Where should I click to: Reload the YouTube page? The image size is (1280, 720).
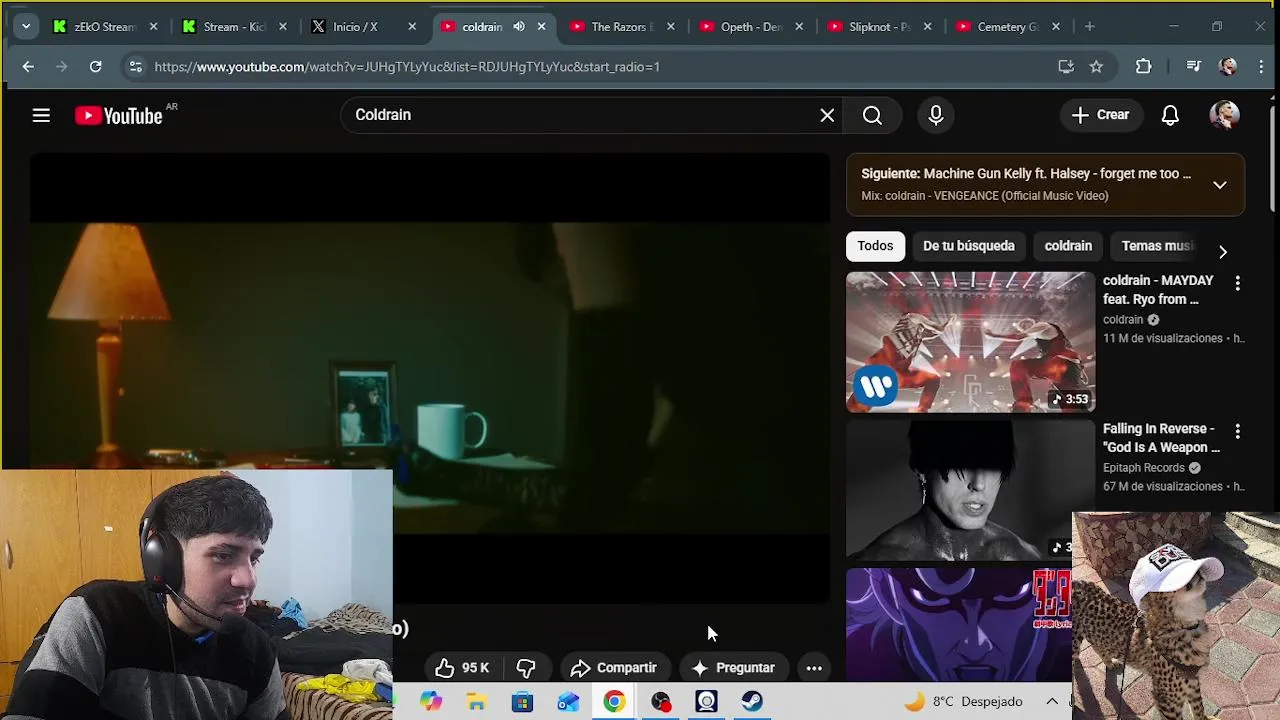95,66
